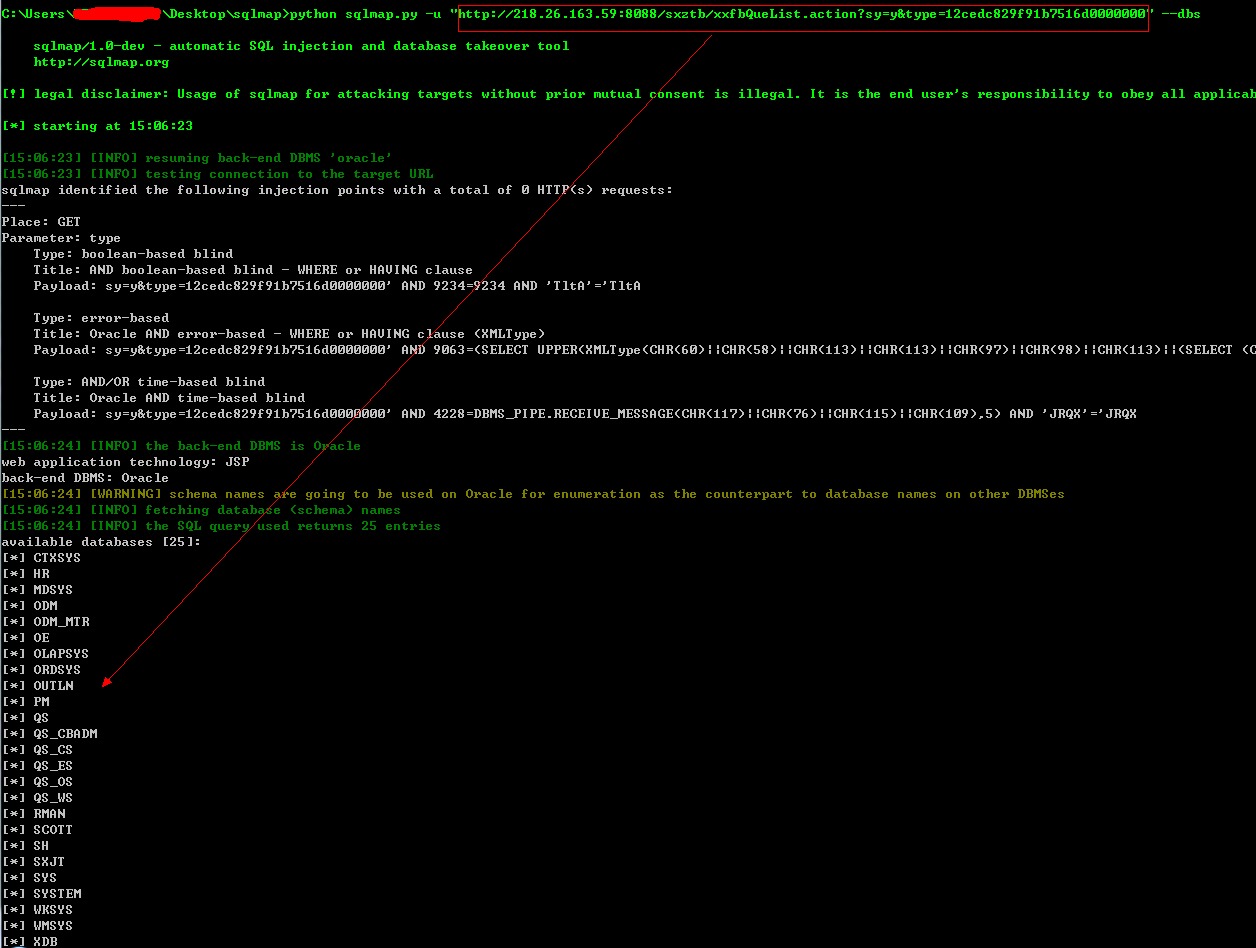Click the ORDSYS database entry

pyautogui.click(x=41, y=670)
